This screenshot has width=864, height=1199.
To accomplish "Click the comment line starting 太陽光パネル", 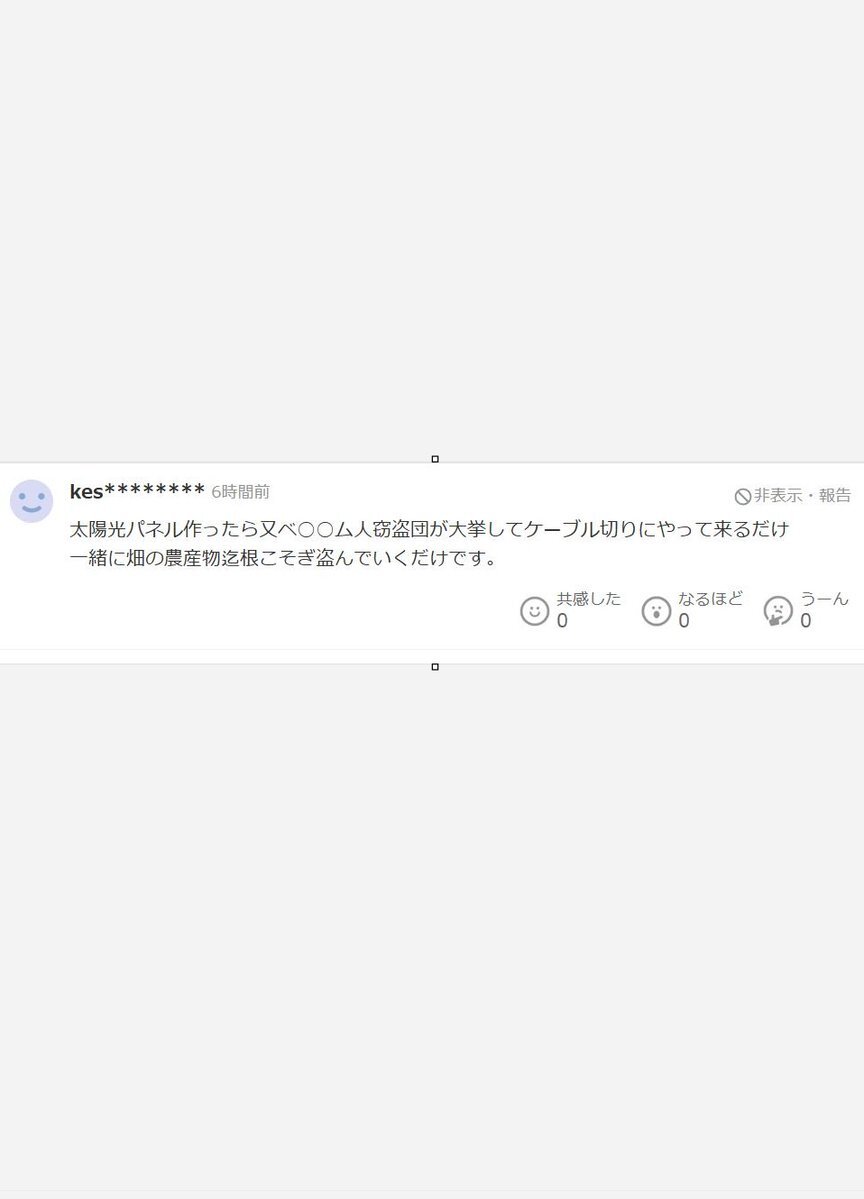I will (x=429, y=529).
